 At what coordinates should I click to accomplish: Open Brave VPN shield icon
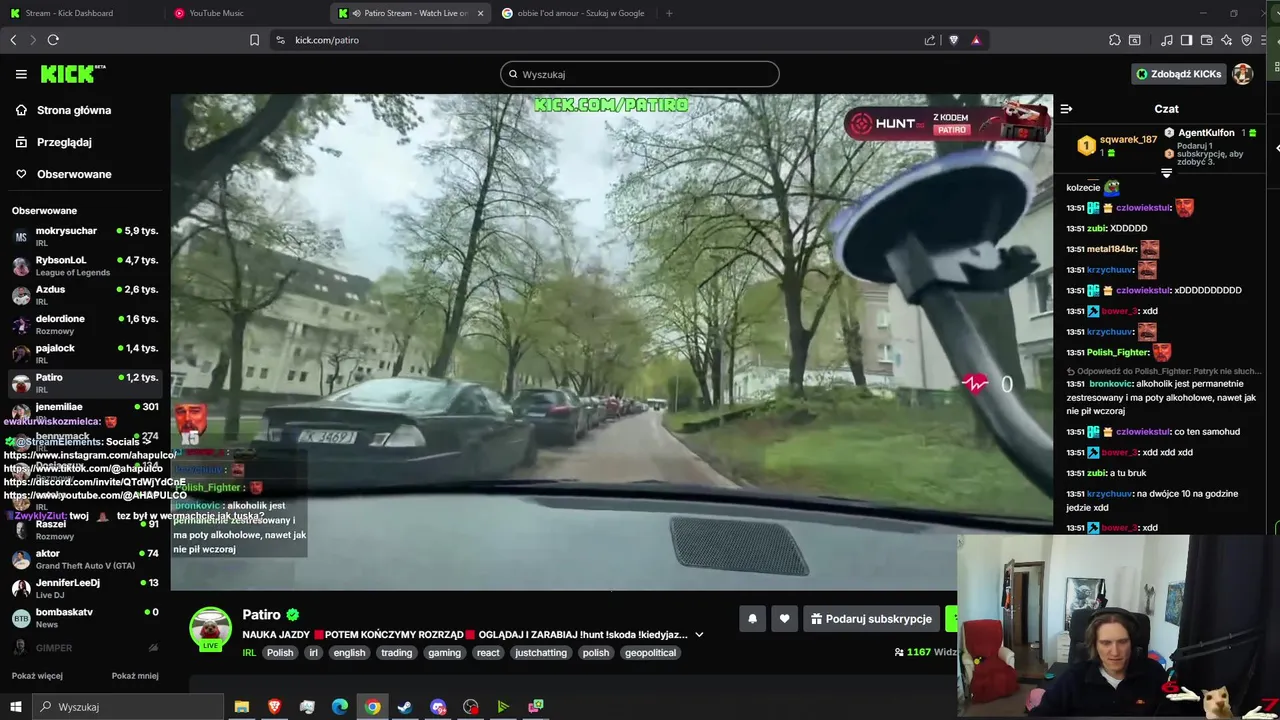(x=1246, y=40)
